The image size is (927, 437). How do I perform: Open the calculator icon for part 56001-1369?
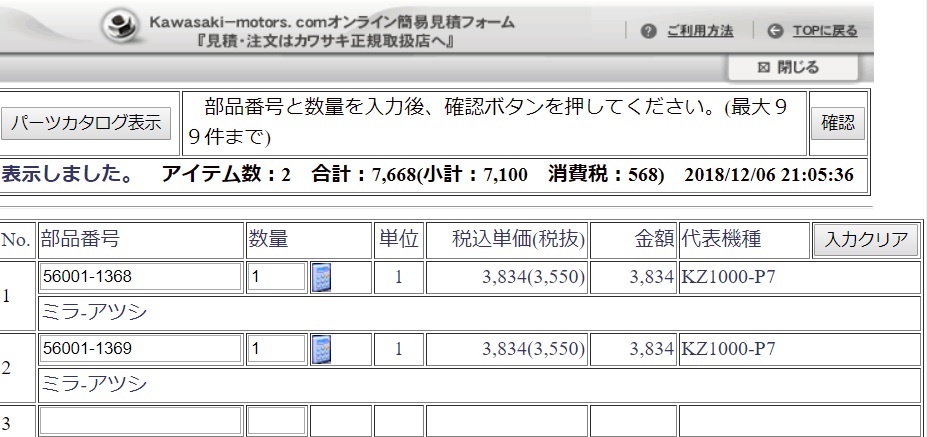(322, 350)
